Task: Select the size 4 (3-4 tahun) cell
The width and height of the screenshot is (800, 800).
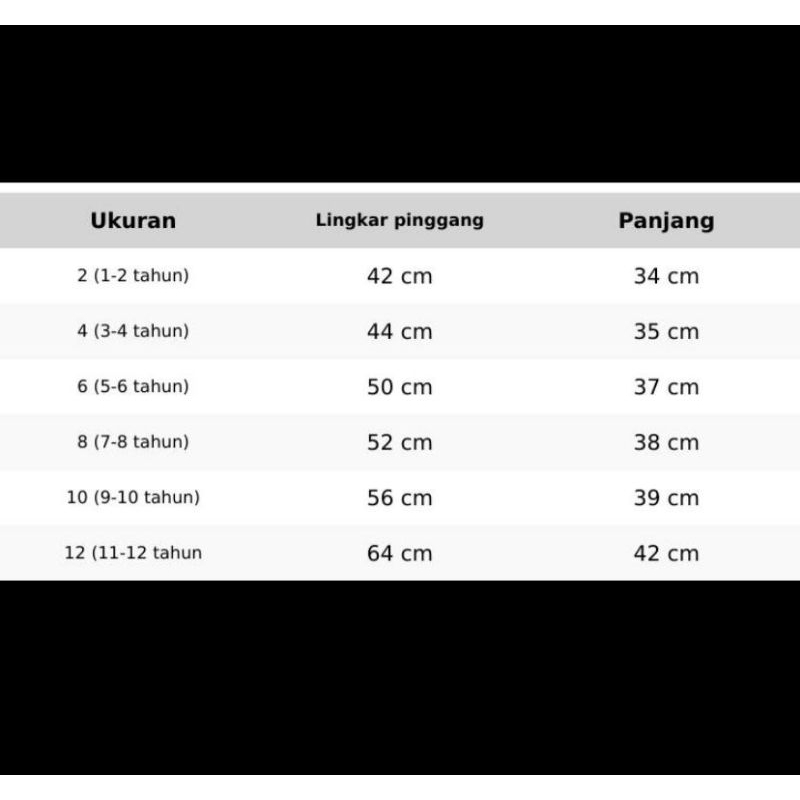Action: point(133,331)
